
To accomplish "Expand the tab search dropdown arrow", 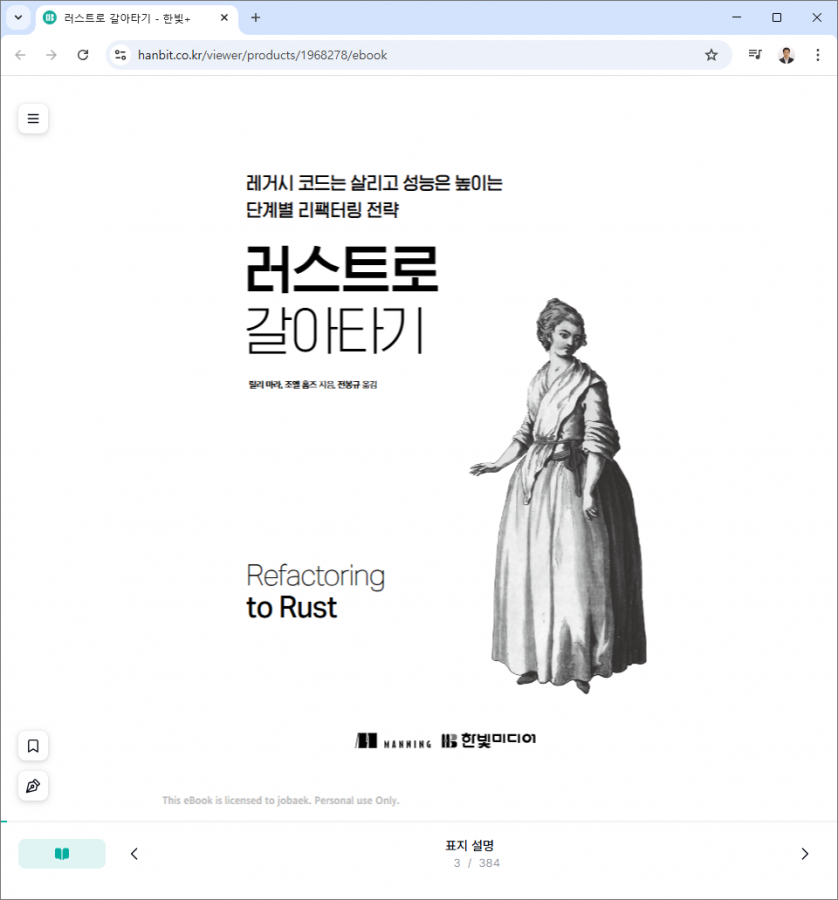I will point(18,18).
